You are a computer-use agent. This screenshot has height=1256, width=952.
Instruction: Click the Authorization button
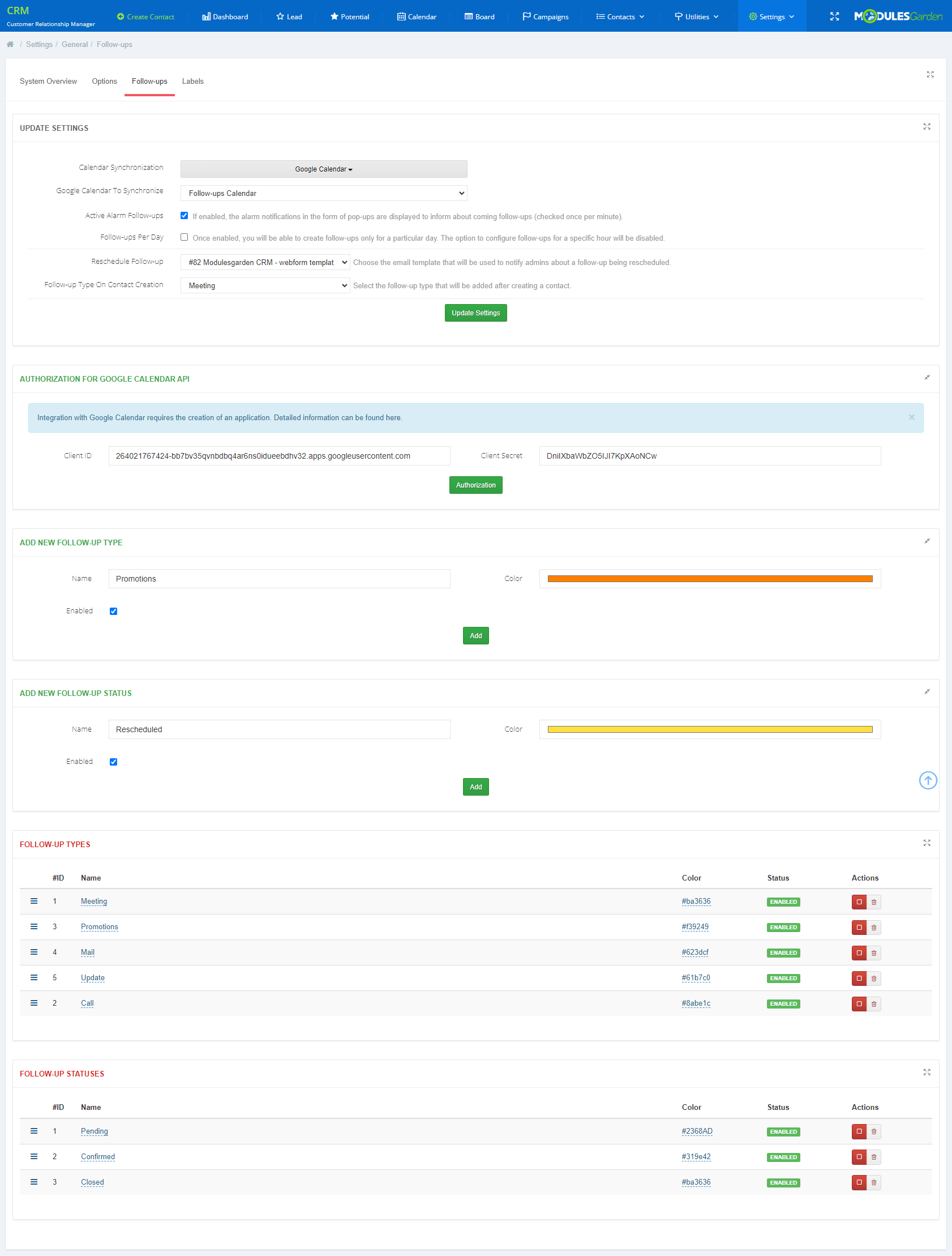pyautogui.click(x=475, y=484)
